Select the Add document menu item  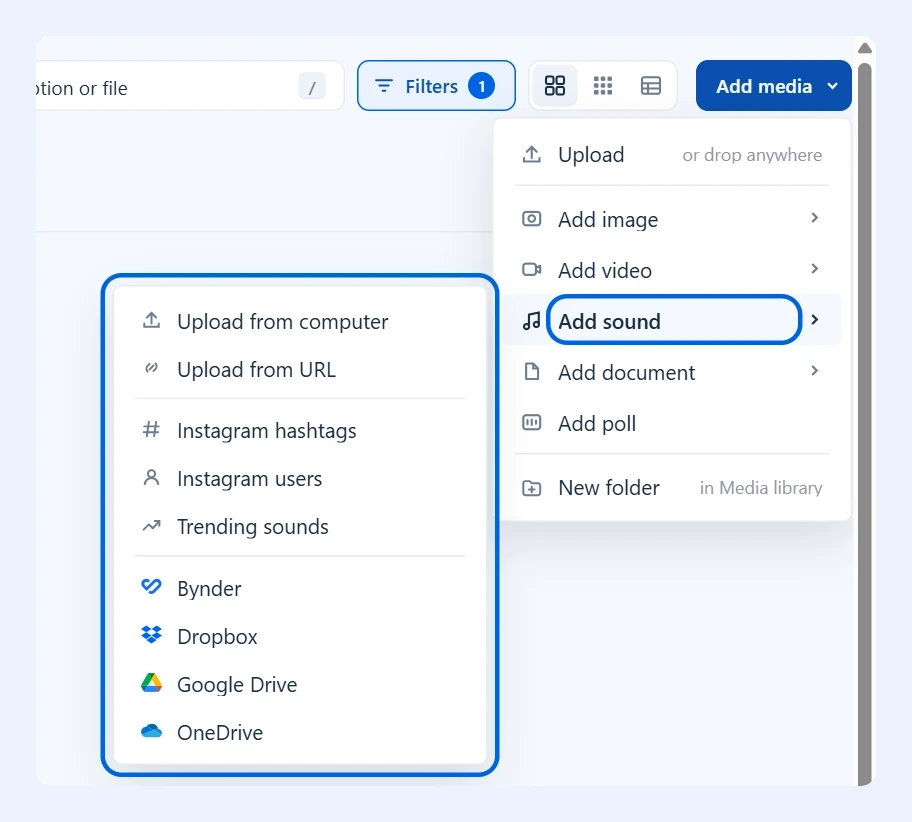click(x=672, y=372)
